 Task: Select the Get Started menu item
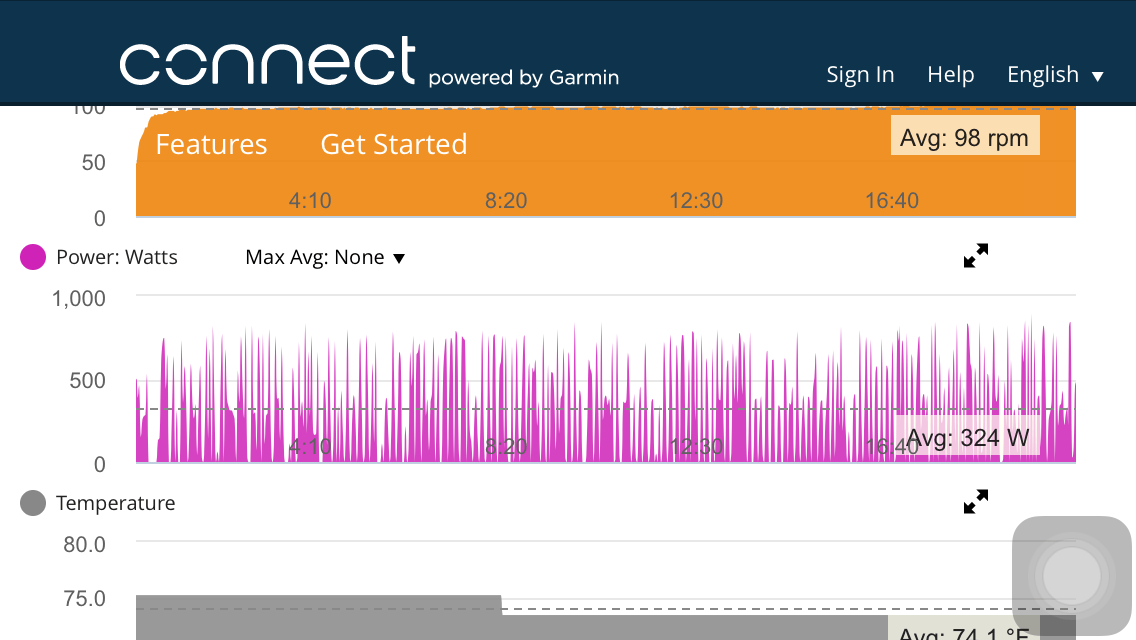[x=393, y=144]
